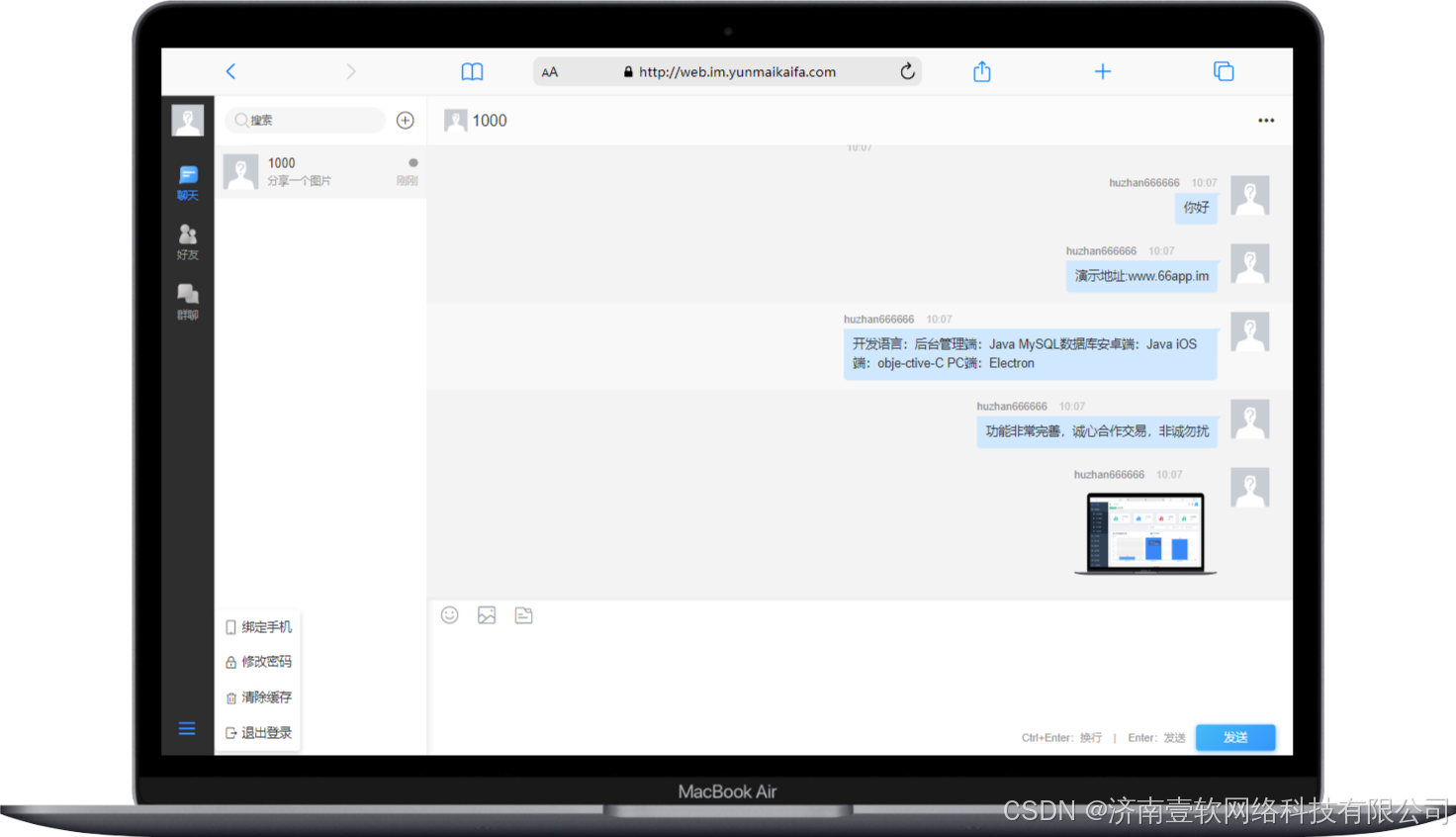Click the browser forward arrow
This screenshot has width=1456, height=837.
point(351,71)
